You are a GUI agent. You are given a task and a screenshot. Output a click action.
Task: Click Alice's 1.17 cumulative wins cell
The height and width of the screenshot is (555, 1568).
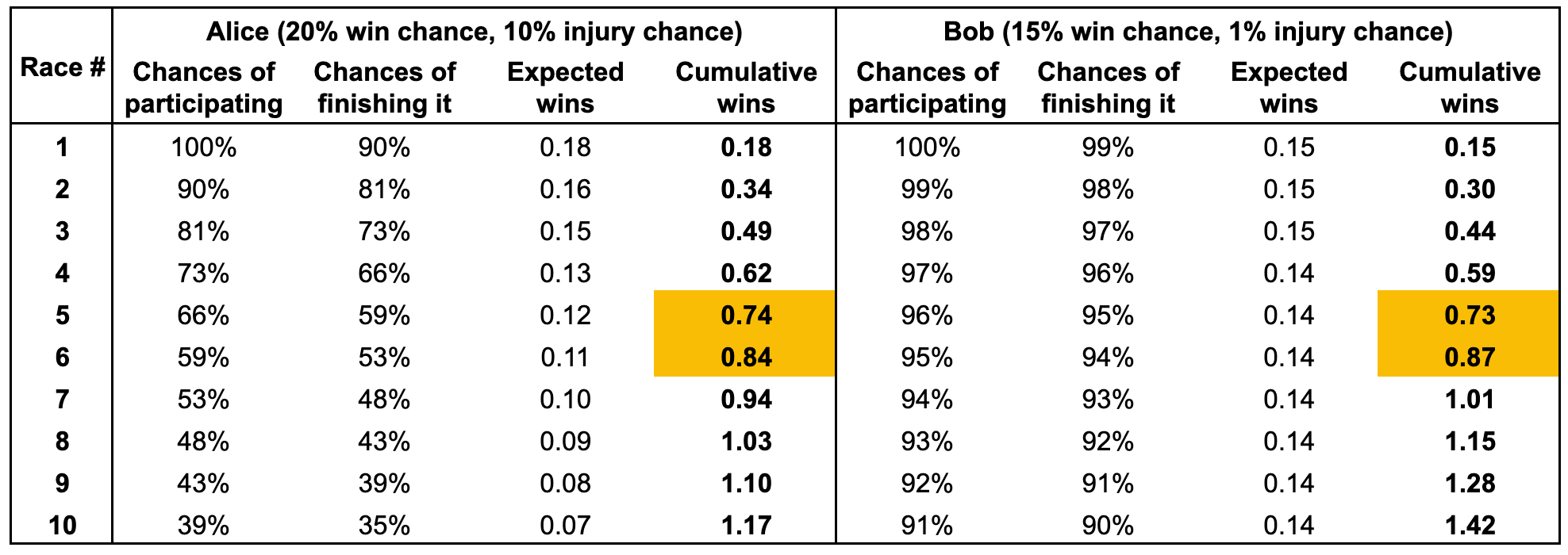click(x=746, y=526)
